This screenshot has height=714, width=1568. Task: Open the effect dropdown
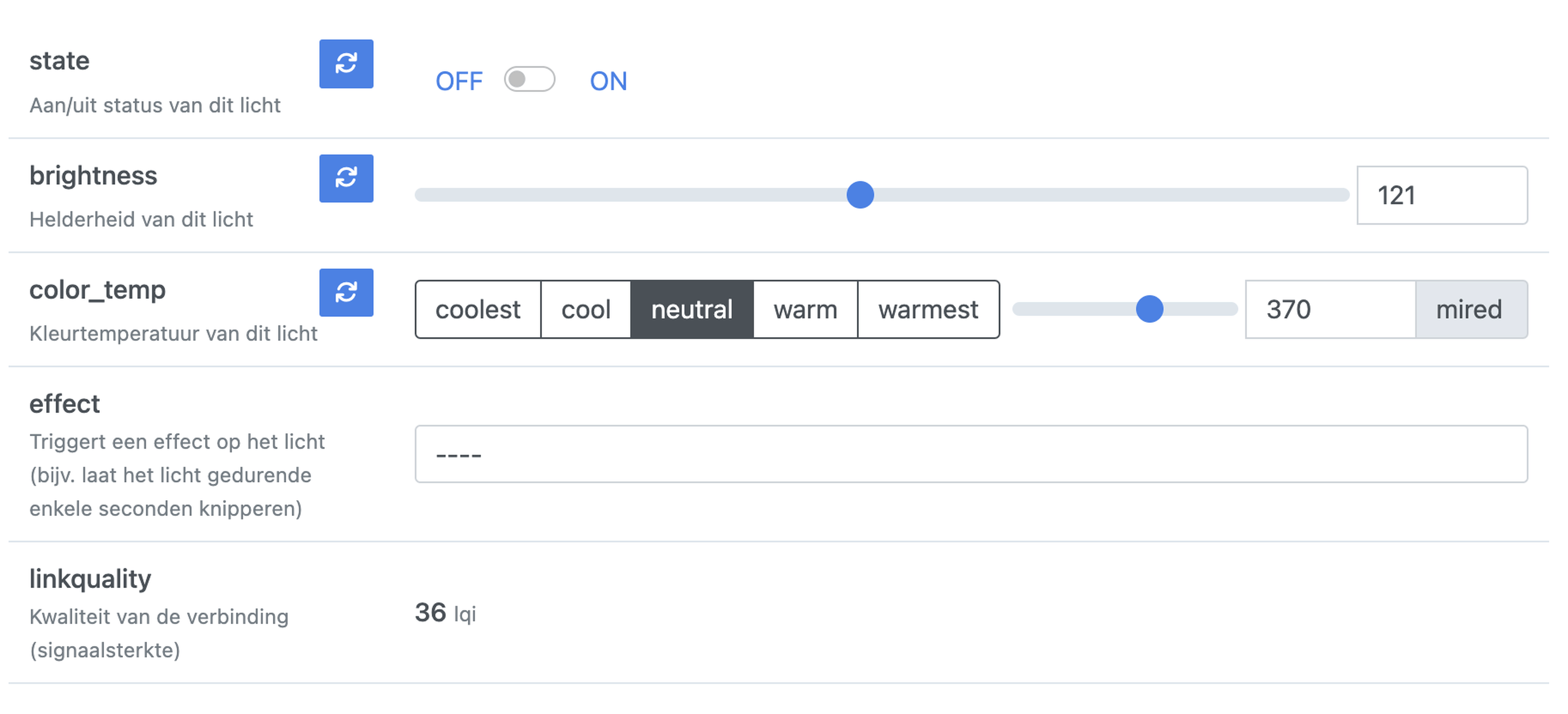[970, 454]
